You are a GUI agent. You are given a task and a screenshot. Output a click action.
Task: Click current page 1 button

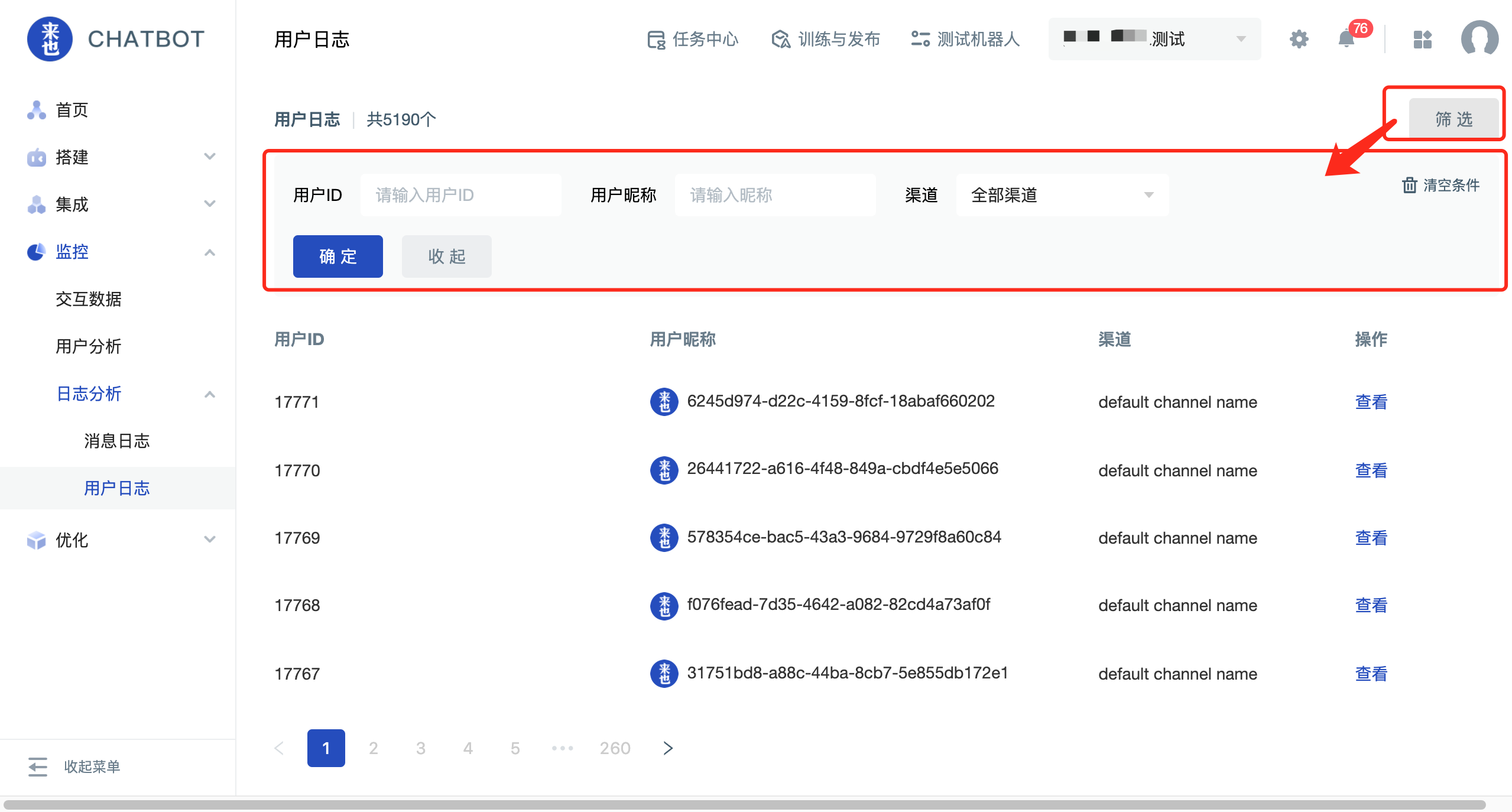pos(326,748)
